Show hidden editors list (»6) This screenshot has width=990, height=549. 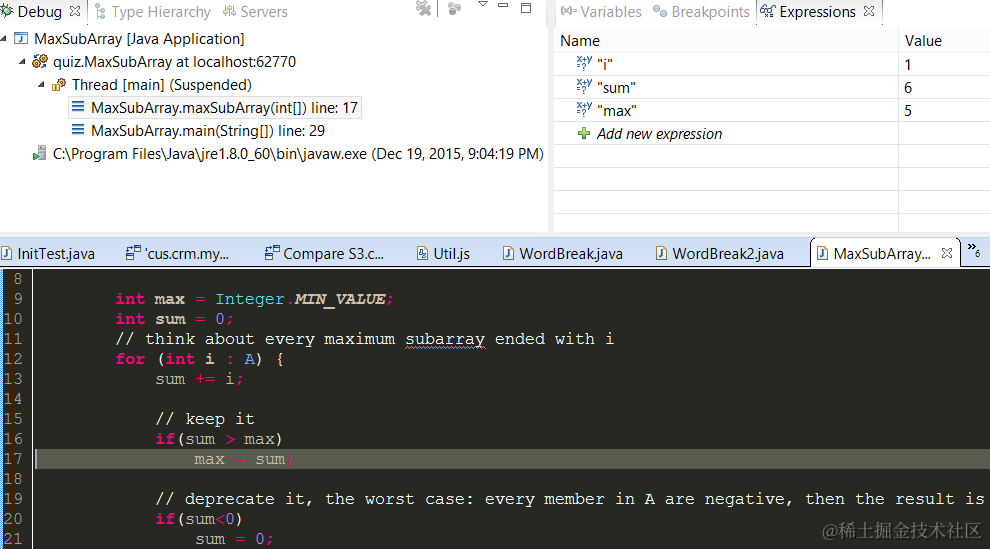(974, 251)
